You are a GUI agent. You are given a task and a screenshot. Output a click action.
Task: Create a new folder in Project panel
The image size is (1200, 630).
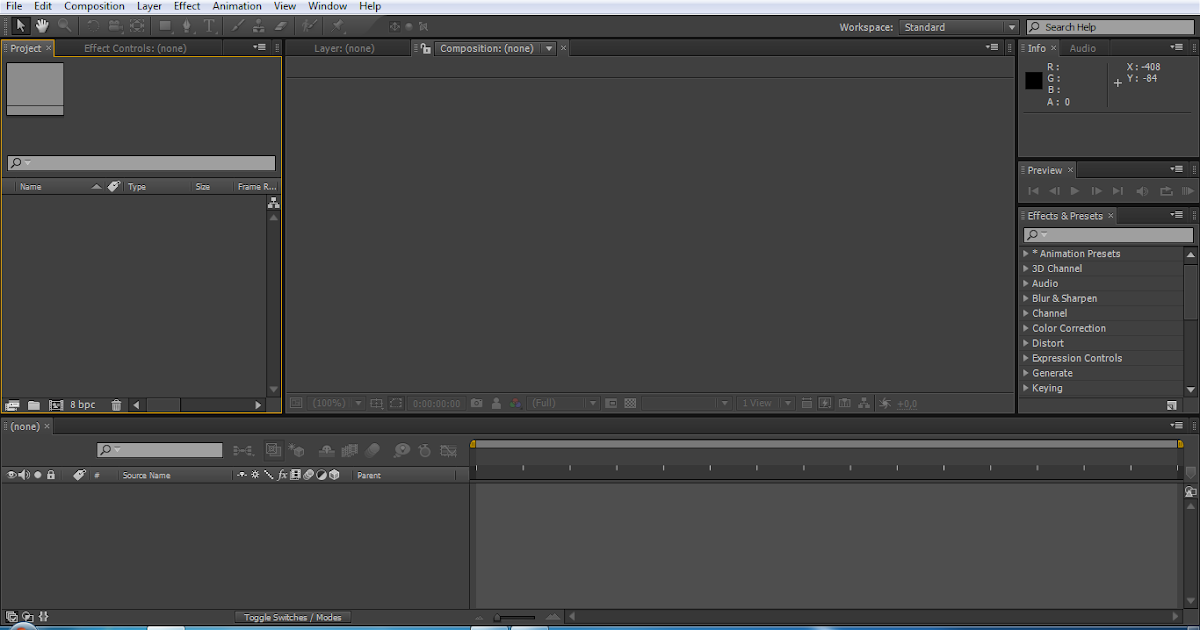coord(34,405)
